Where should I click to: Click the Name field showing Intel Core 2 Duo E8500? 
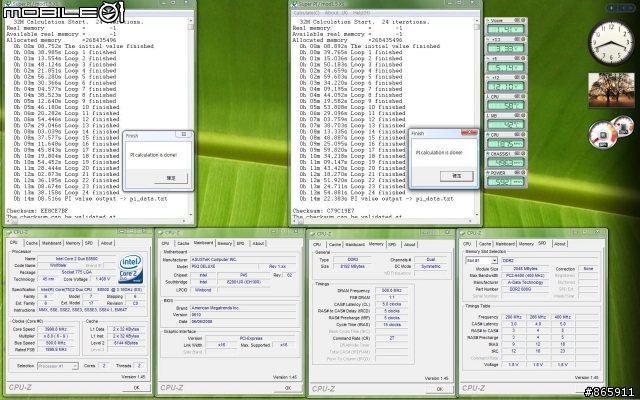76,258
